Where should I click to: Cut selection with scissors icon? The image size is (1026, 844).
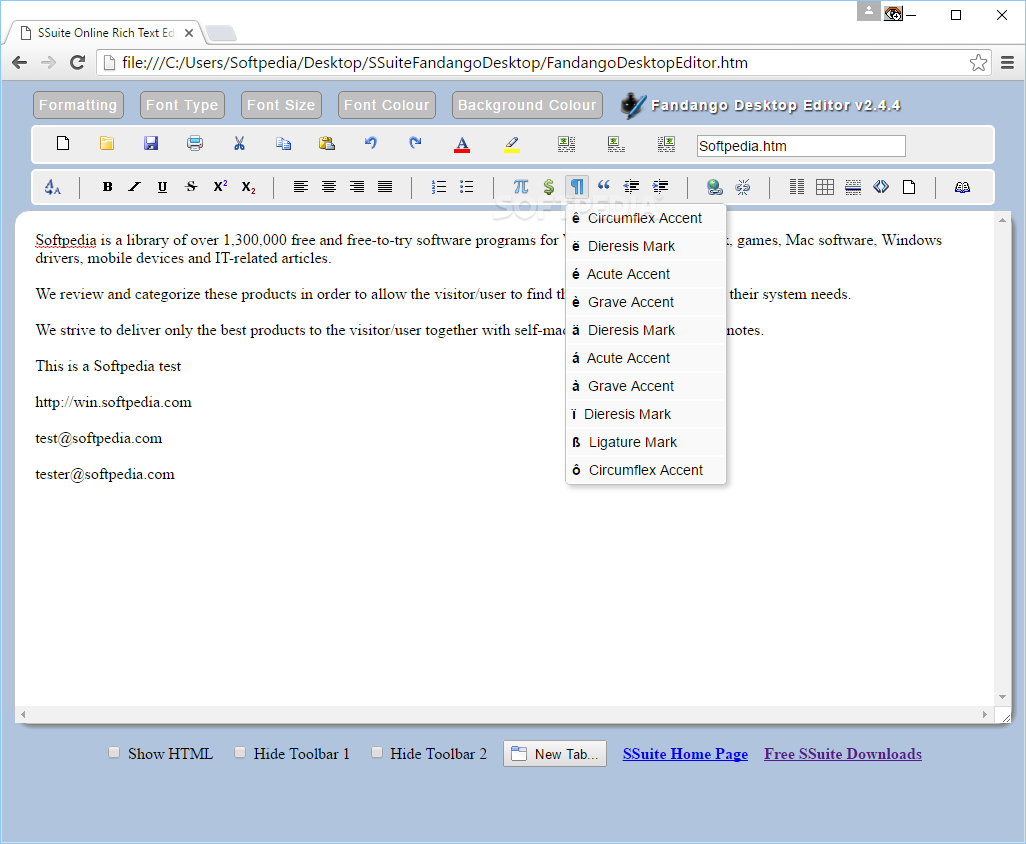pyautogui.click(x=239, y=143)
